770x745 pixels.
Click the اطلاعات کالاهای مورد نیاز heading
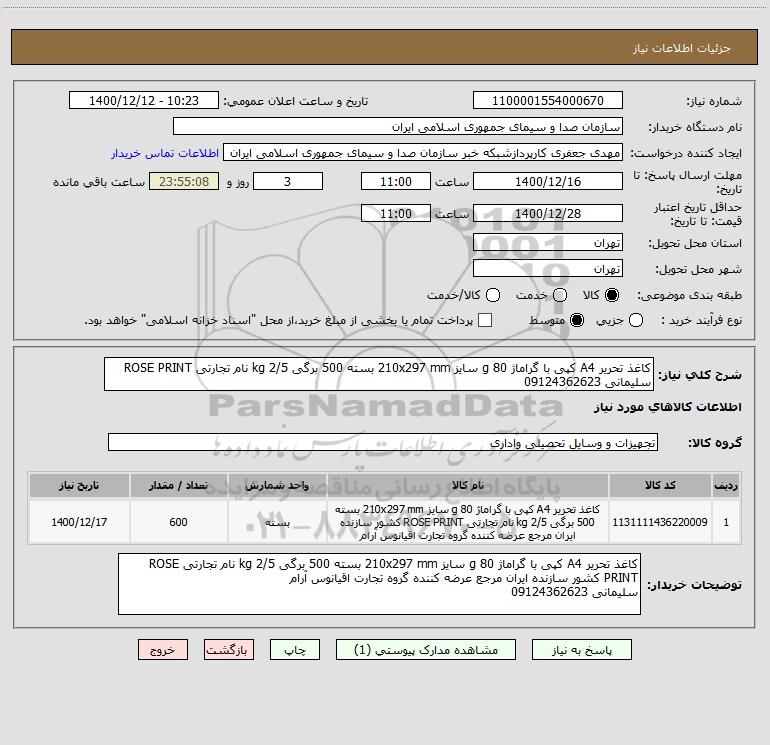coord(668,407)
